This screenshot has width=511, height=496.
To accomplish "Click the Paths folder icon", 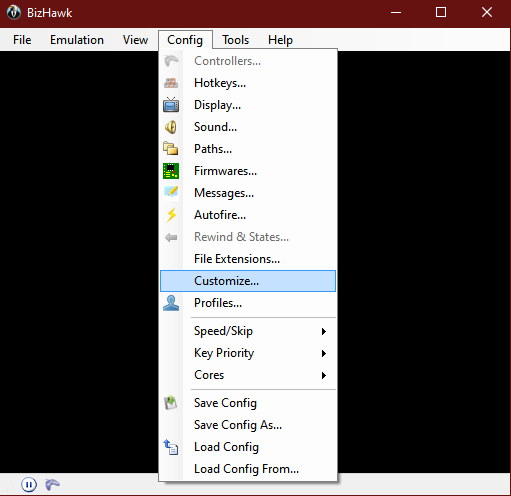I will (x=171, y=148).
